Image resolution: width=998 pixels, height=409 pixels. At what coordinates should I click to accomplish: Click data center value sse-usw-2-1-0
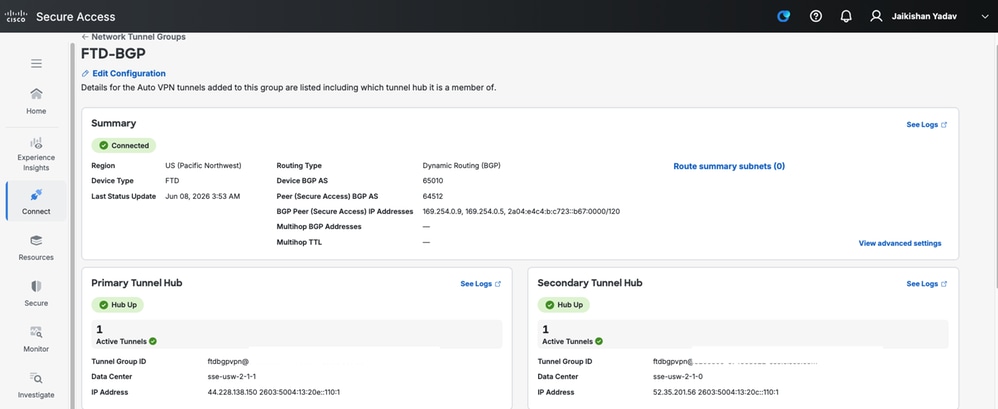coord(678,377)
